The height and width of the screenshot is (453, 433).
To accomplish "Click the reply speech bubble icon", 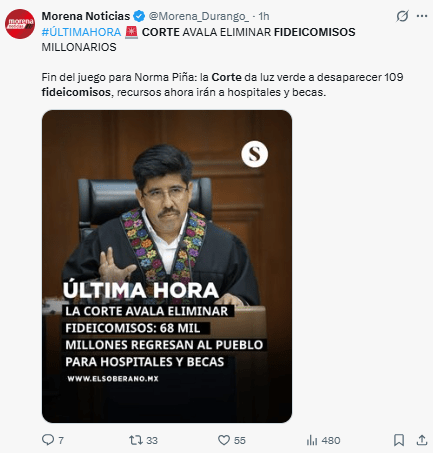I will [x=48, y=440].
